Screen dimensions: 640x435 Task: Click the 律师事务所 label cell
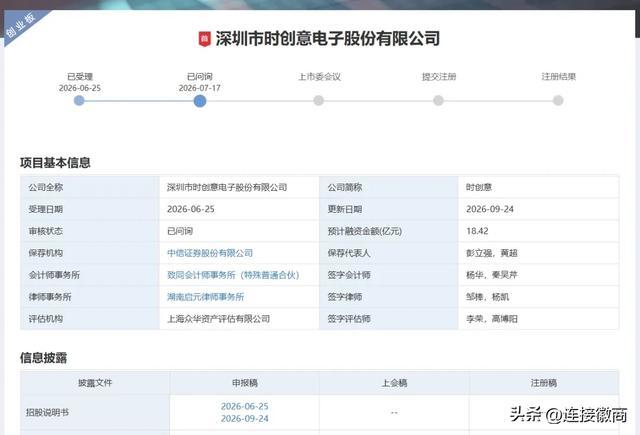(90, 297)
